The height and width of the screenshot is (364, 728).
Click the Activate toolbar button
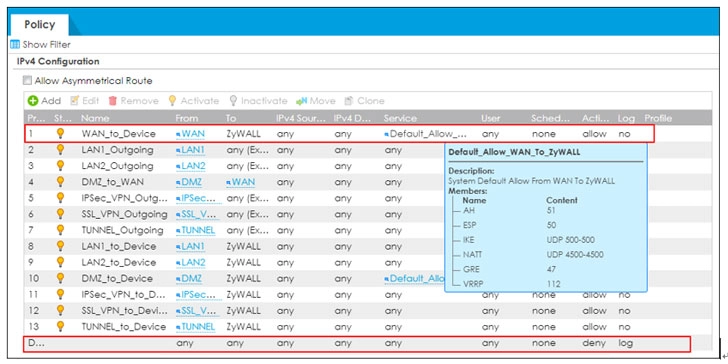point(193,101)
